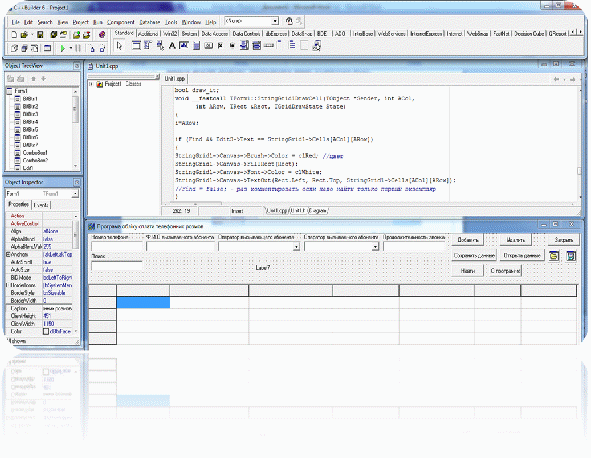
Task: Save the current file with the floppy icon
Action: point(40,35)
